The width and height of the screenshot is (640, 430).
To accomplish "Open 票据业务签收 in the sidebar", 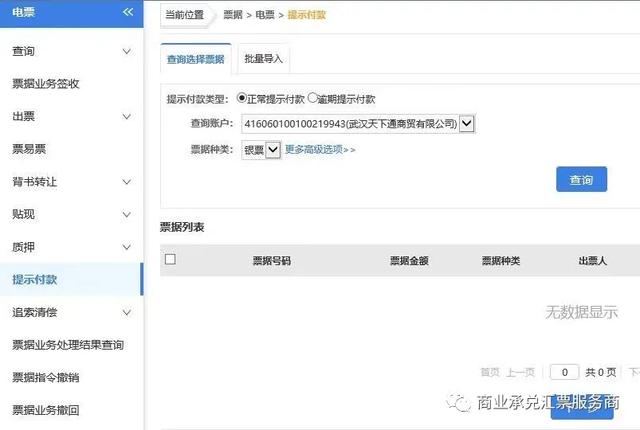I will coord(46,84).
